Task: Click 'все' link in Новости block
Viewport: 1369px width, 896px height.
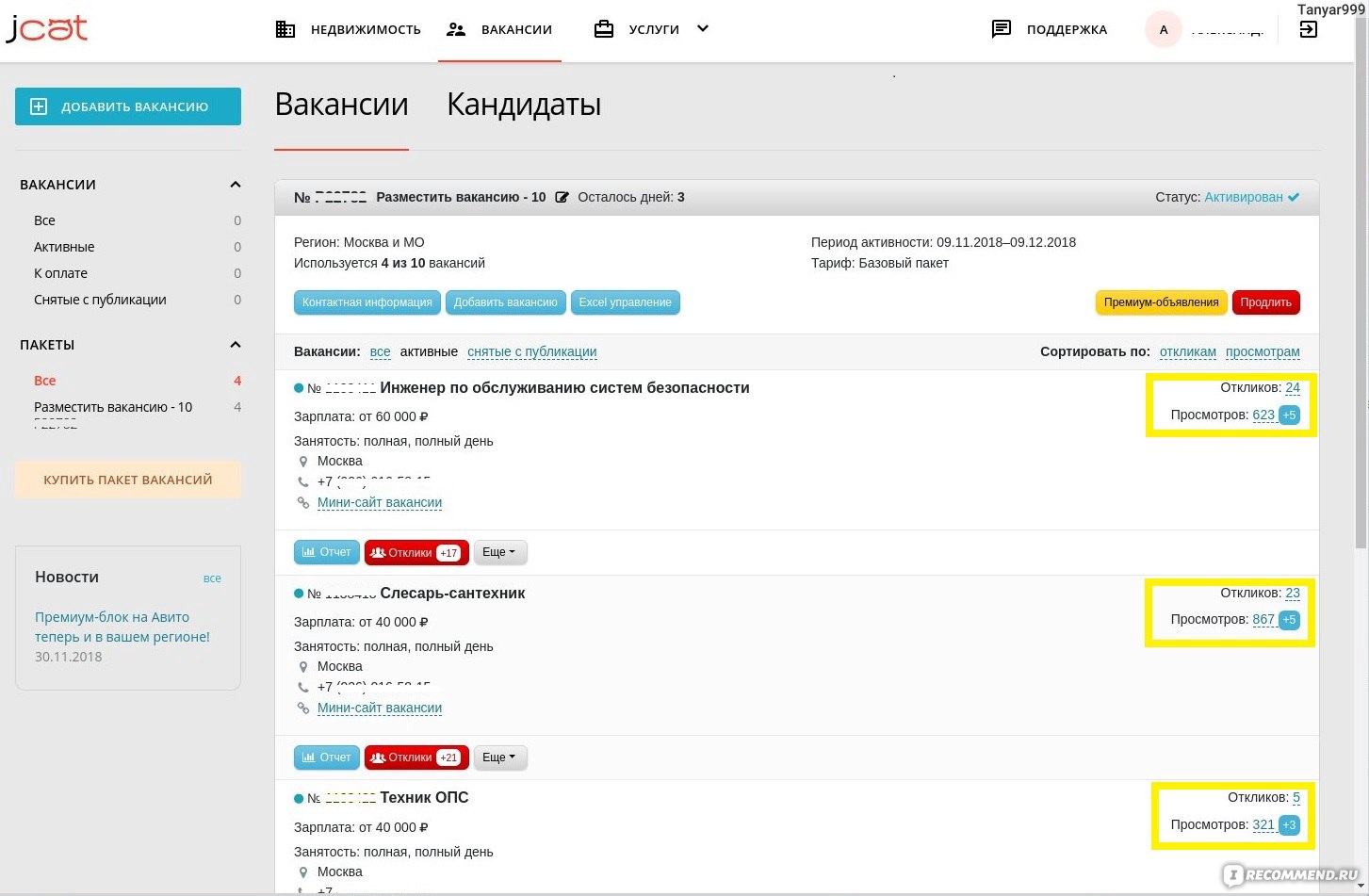Action: tap(212, 578)
